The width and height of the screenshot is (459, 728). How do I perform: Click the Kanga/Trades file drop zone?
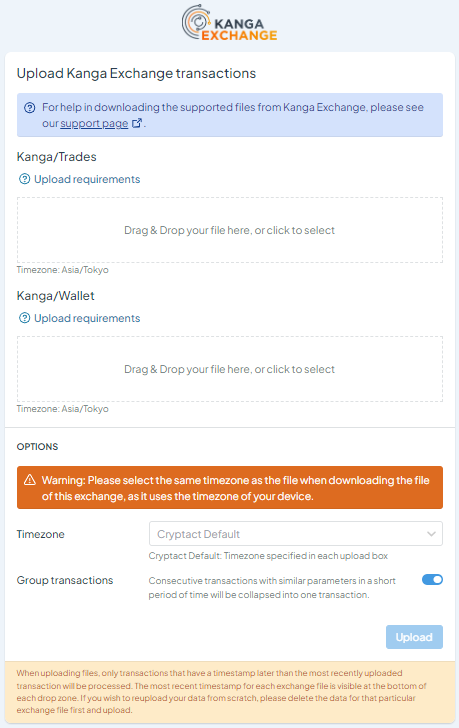(230, 230)
